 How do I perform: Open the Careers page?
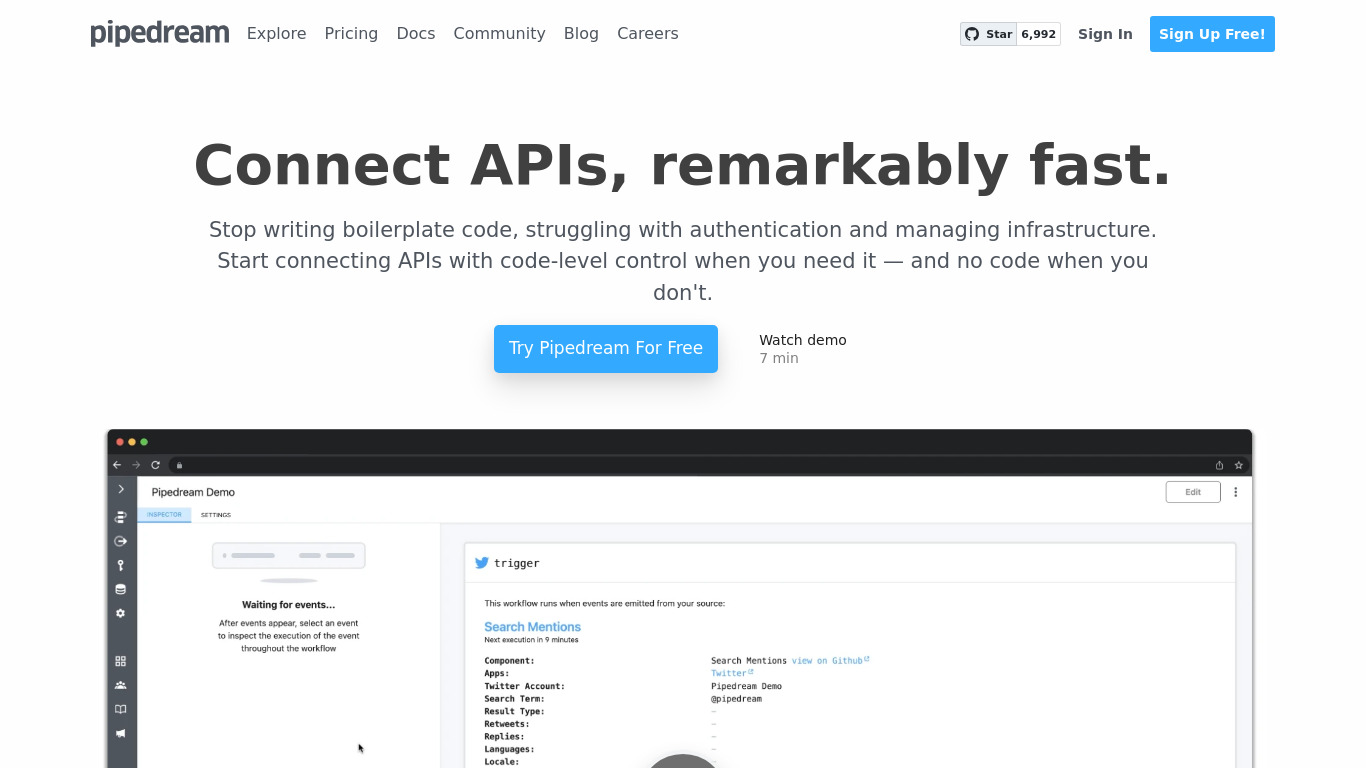[x=648, y=33]
